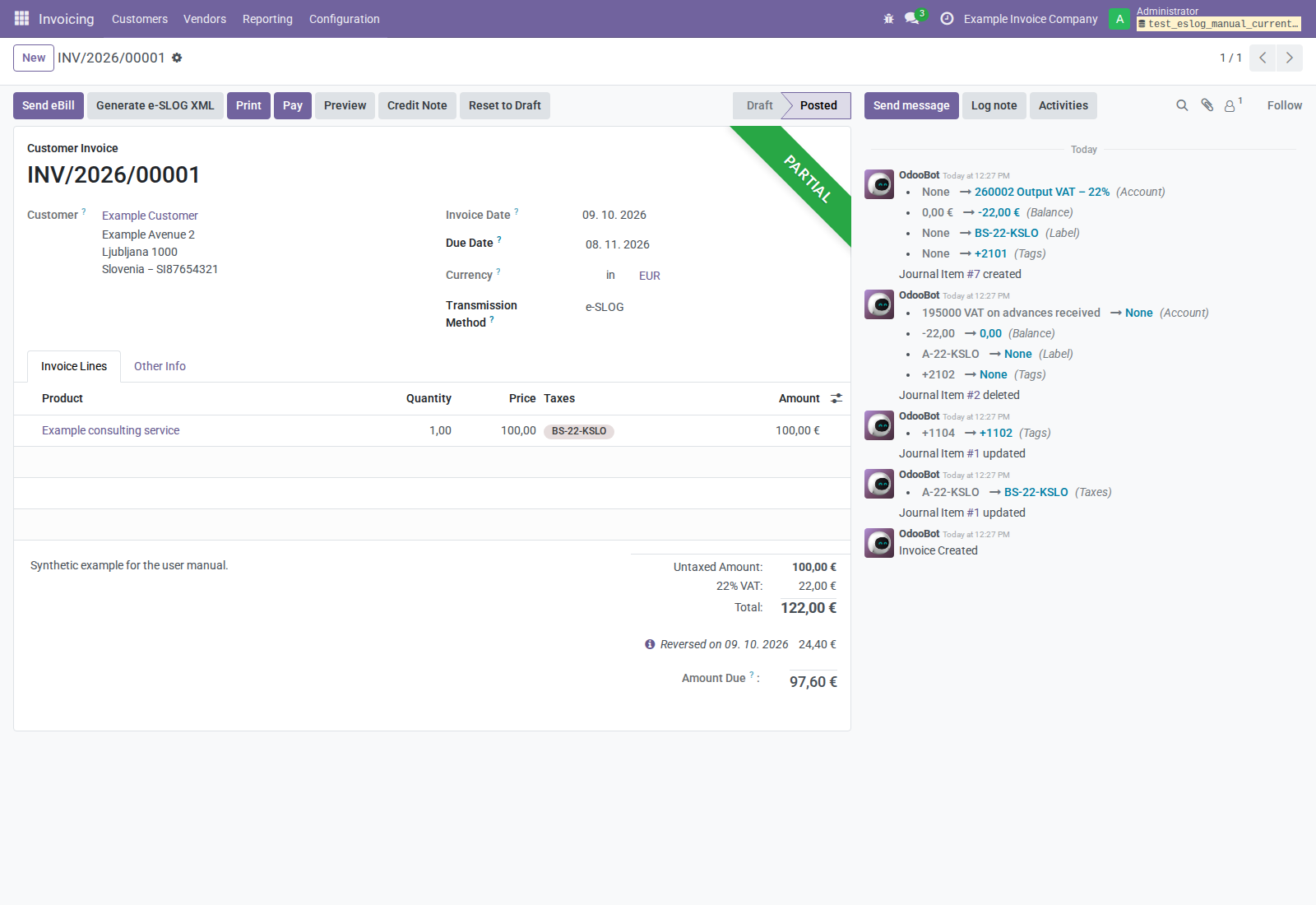Click the info icon beside Reversed on
This screenshot has height=905, width=1316.
click(650, 644)
